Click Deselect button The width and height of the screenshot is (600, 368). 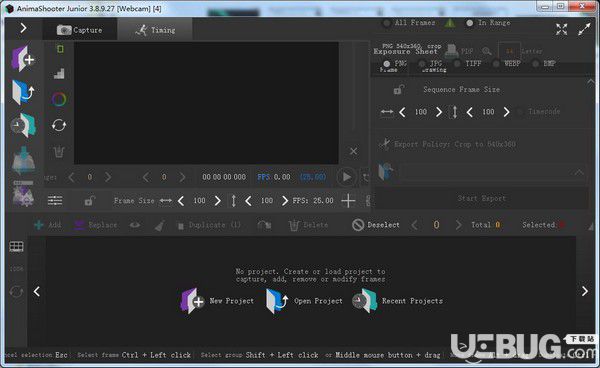click(375, 225)
